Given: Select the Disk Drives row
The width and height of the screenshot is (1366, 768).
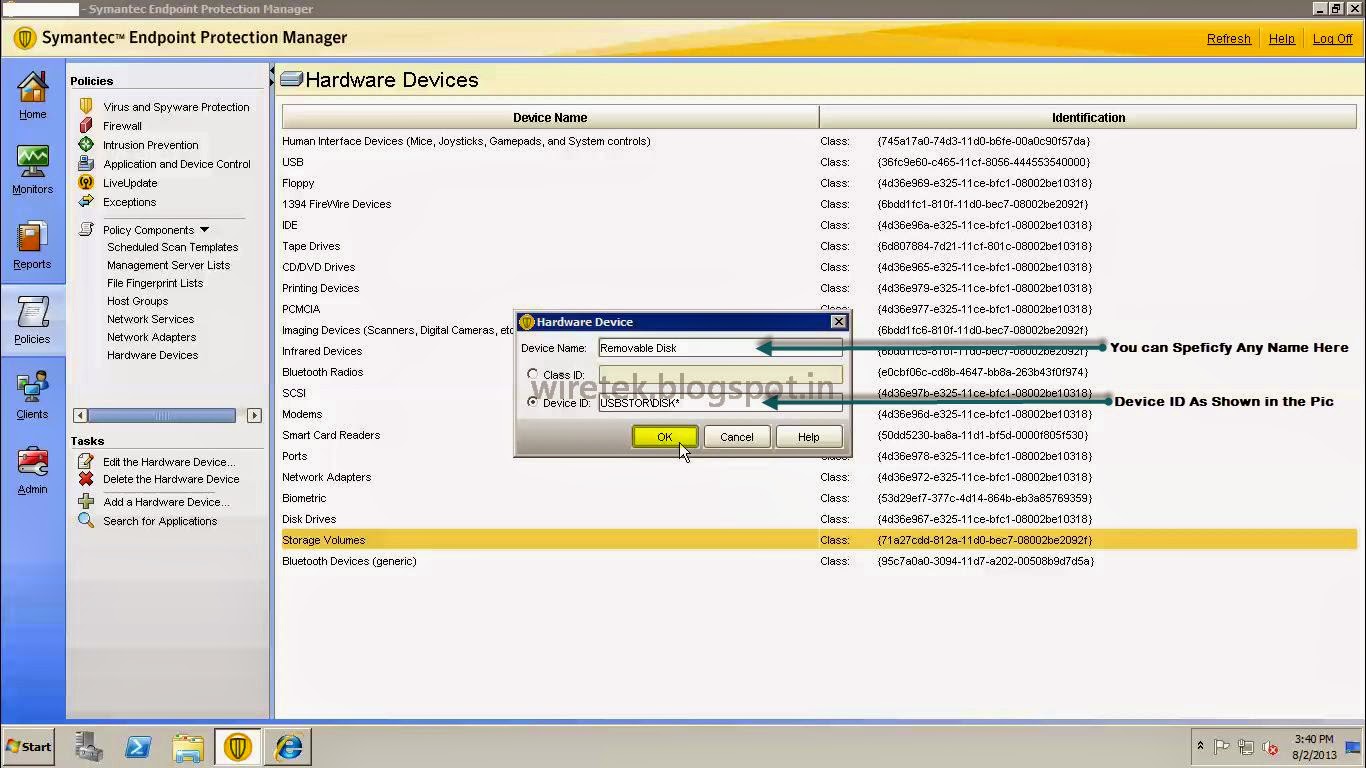Looking at the screenshot, I should pos(819,519).
